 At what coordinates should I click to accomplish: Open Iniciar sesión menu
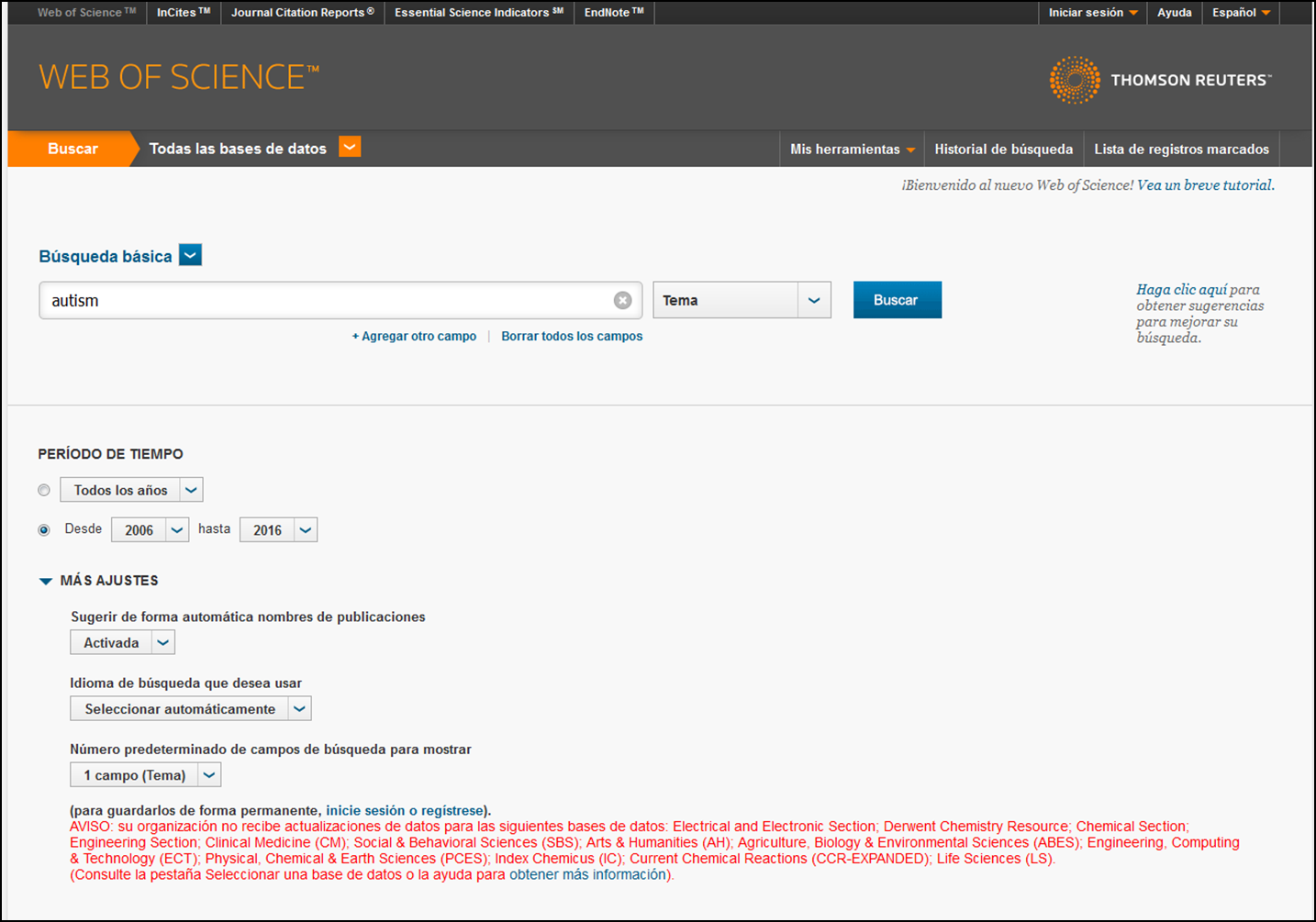click(1093, 13)
